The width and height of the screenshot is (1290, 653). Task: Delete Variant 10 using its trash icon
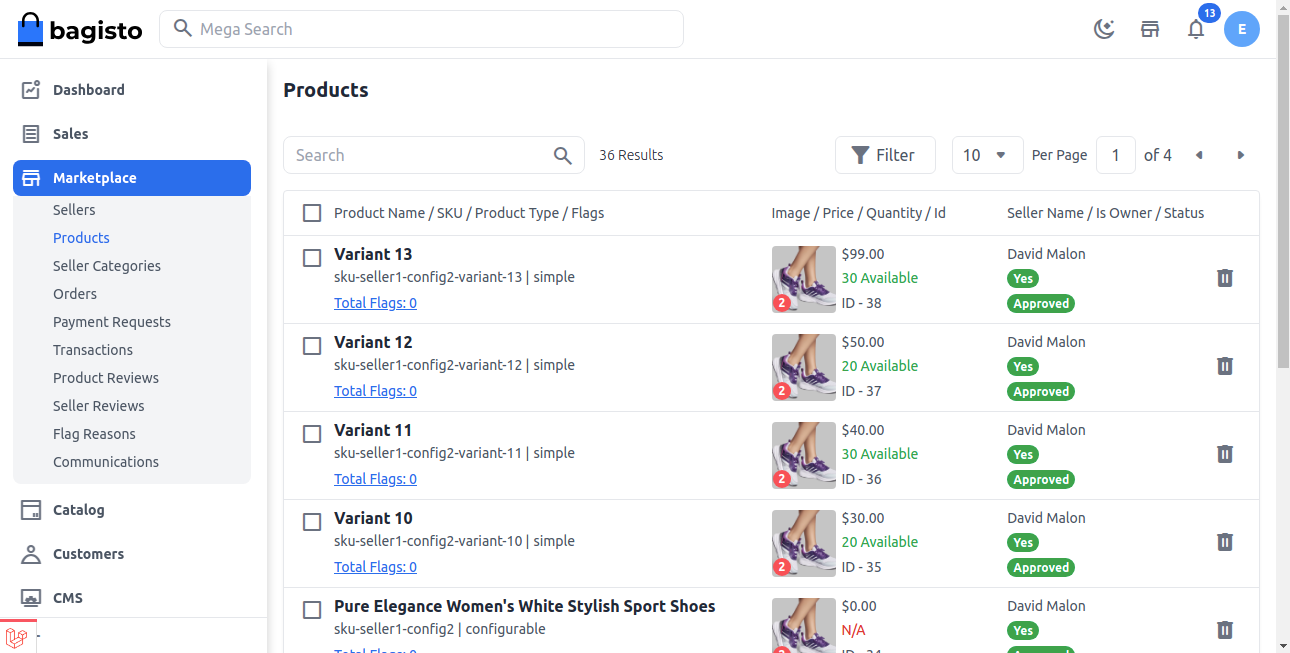(x=1225, y=542)
